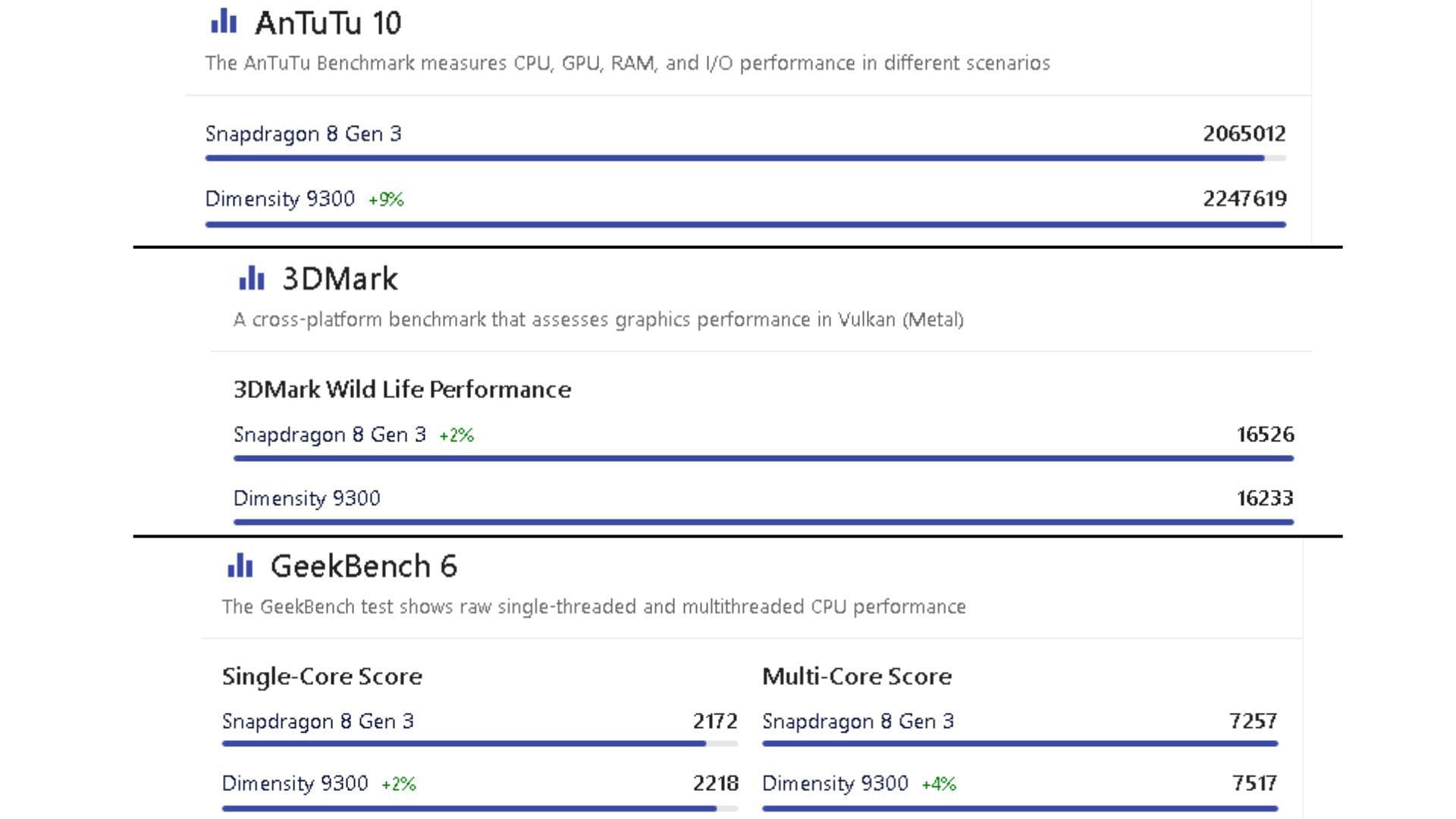Click the 3DMark bar chart icon
Image resolution: width=1456 pixels, height=819 pixels.
(251, 278)
